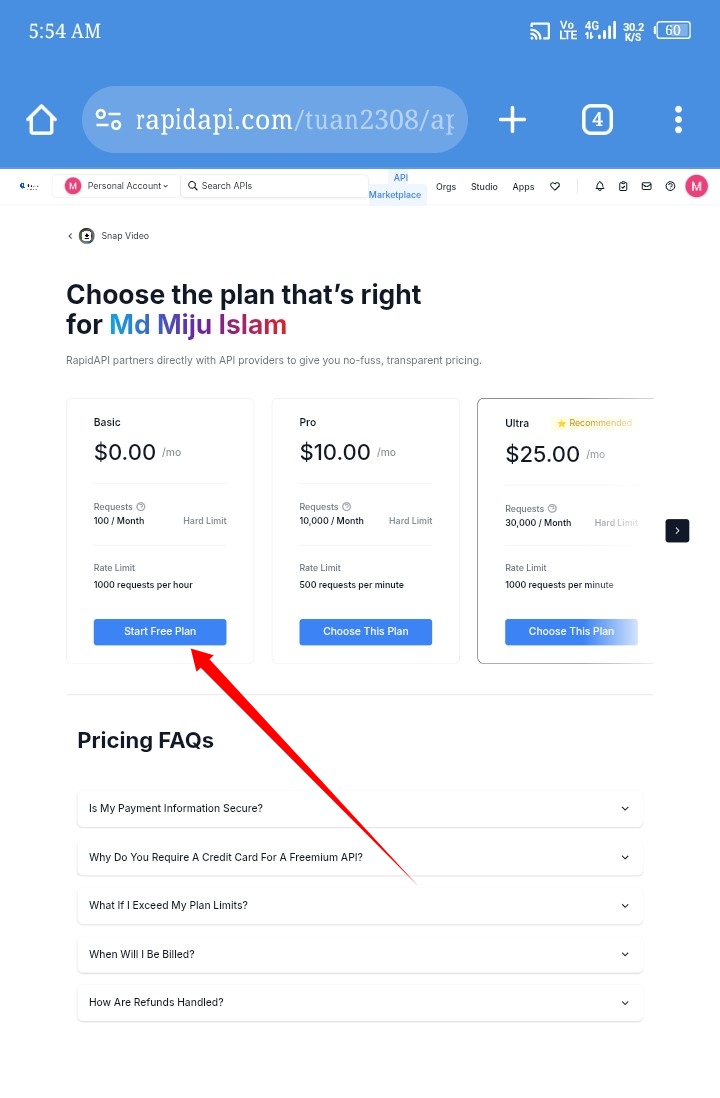720x1098 pixels.
Task: Expand 'When Will I Be Billed?' question
Action: [360, 954]
